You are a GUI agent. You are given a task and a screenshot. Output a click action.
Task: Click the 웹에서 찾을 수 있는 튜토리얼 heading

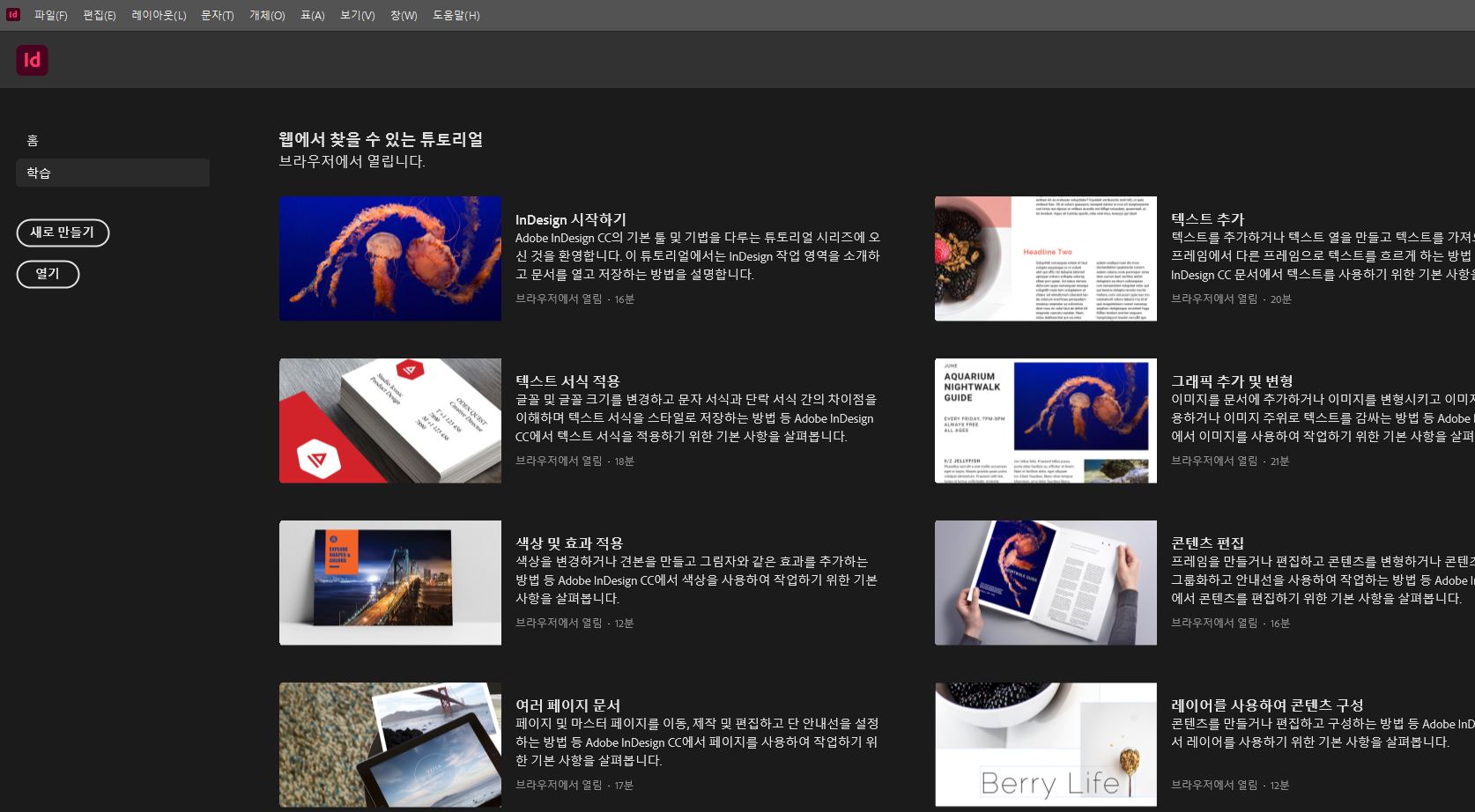coord(381,139)
